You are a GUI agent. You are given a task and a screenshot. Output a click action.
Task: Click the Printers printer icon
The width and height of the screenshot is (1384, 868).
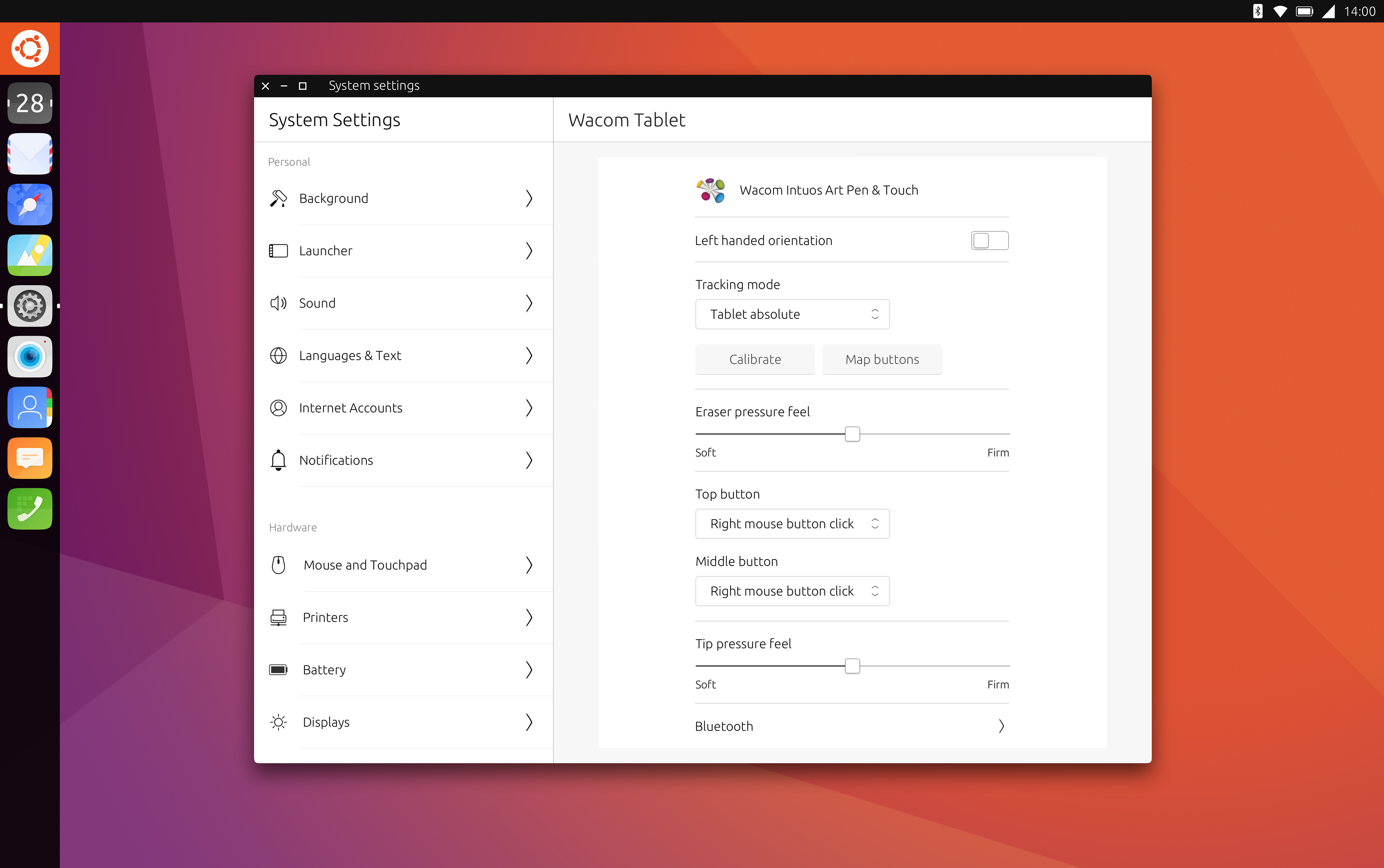(x=278, y=617)
